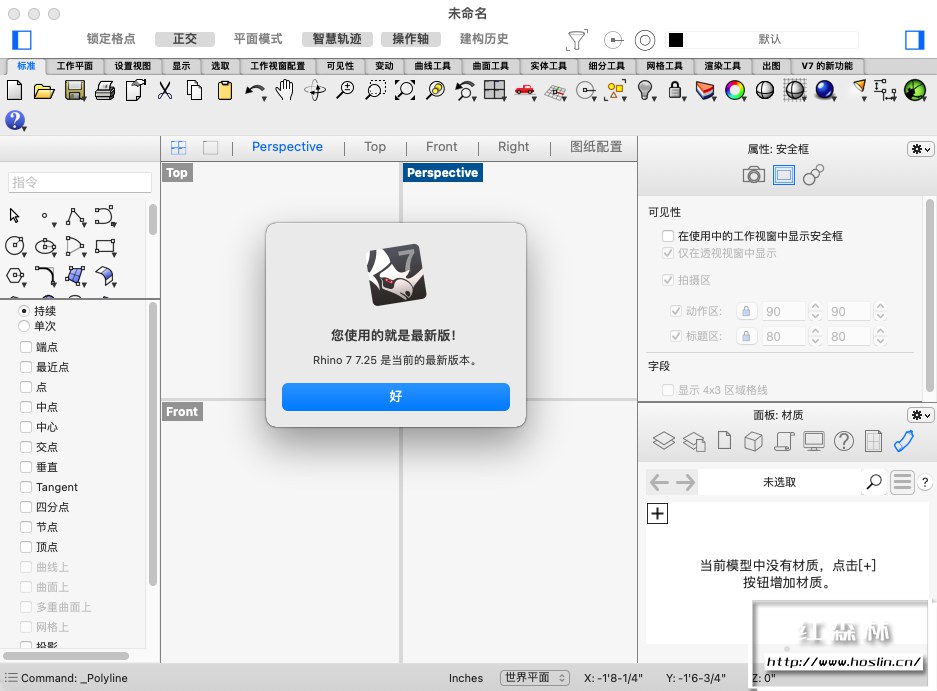Enable the Tangent osnap checkbox
Viewport: 937px width, 691px height.
pyautogui.click(x=26, y=487)
